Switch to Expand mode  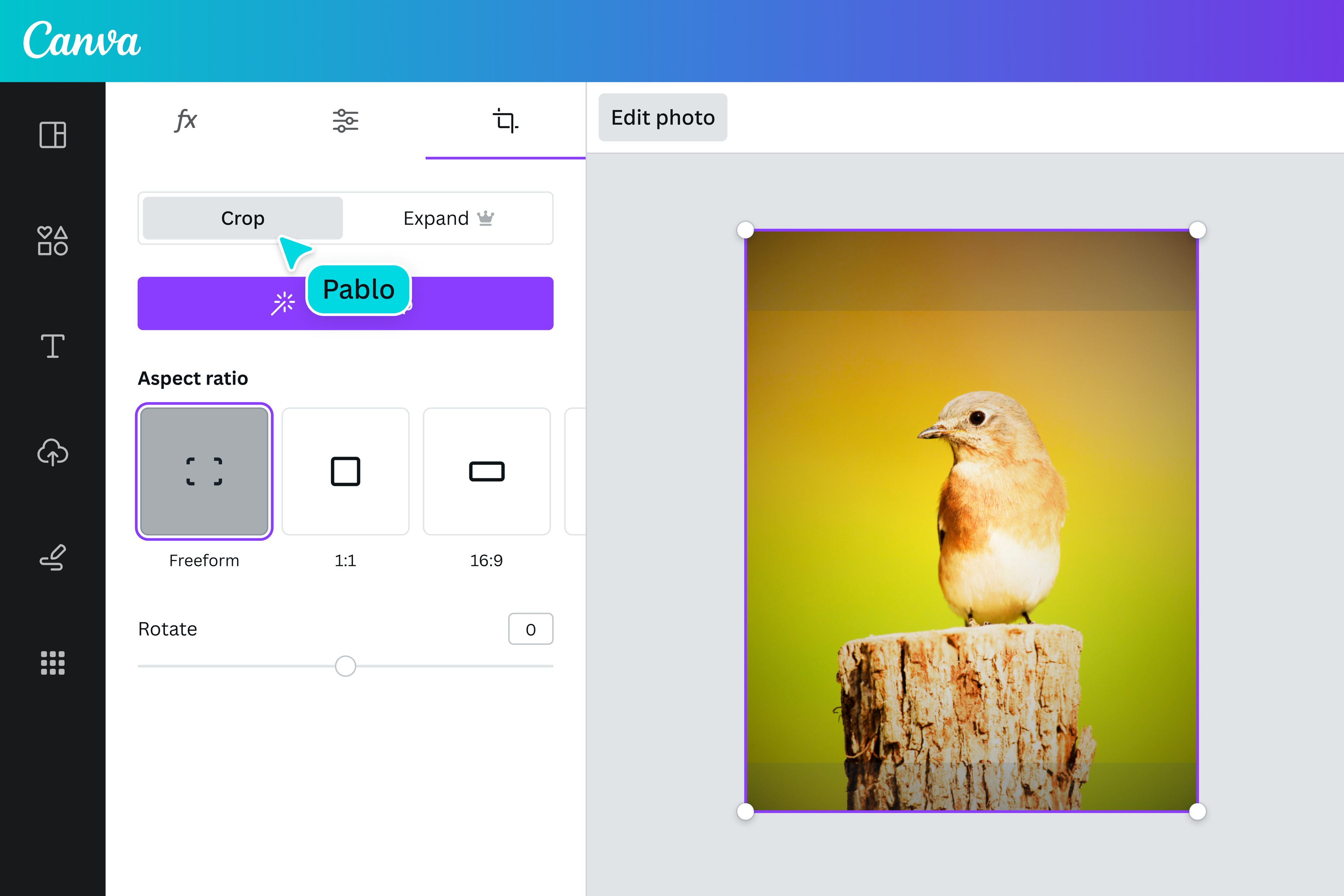[x=447, y=218]
